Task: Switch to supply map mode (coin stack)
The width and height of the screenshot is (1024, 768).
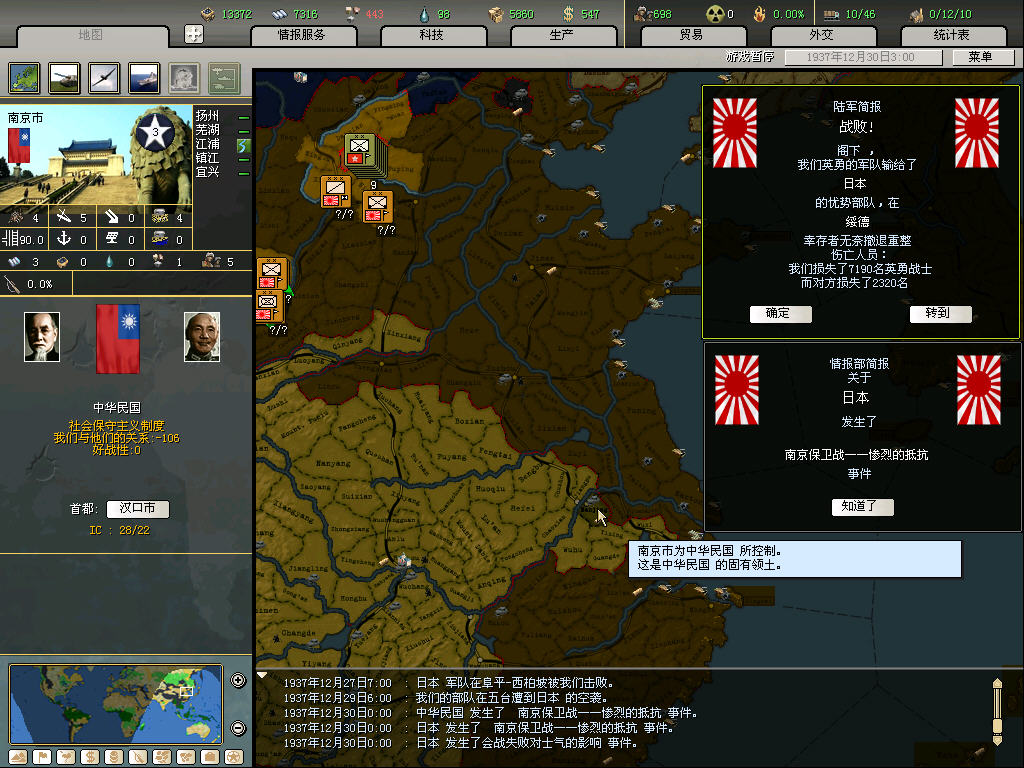Action: [114, 757]
